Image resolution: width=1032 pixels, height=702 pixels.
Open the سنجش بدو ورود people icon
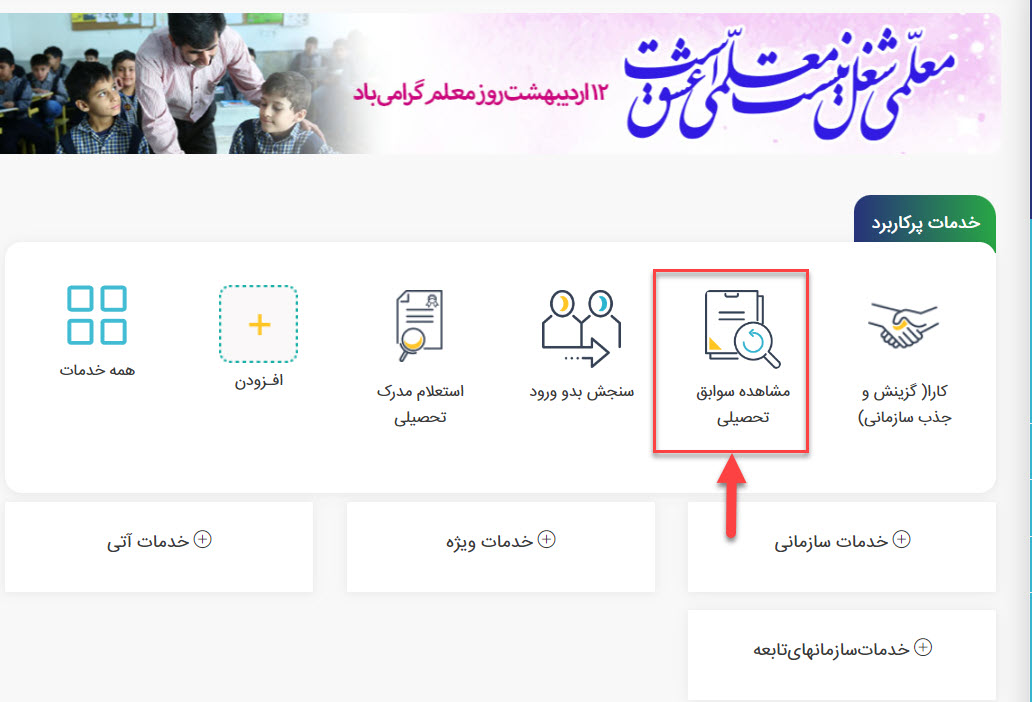(x=581, y=328)
